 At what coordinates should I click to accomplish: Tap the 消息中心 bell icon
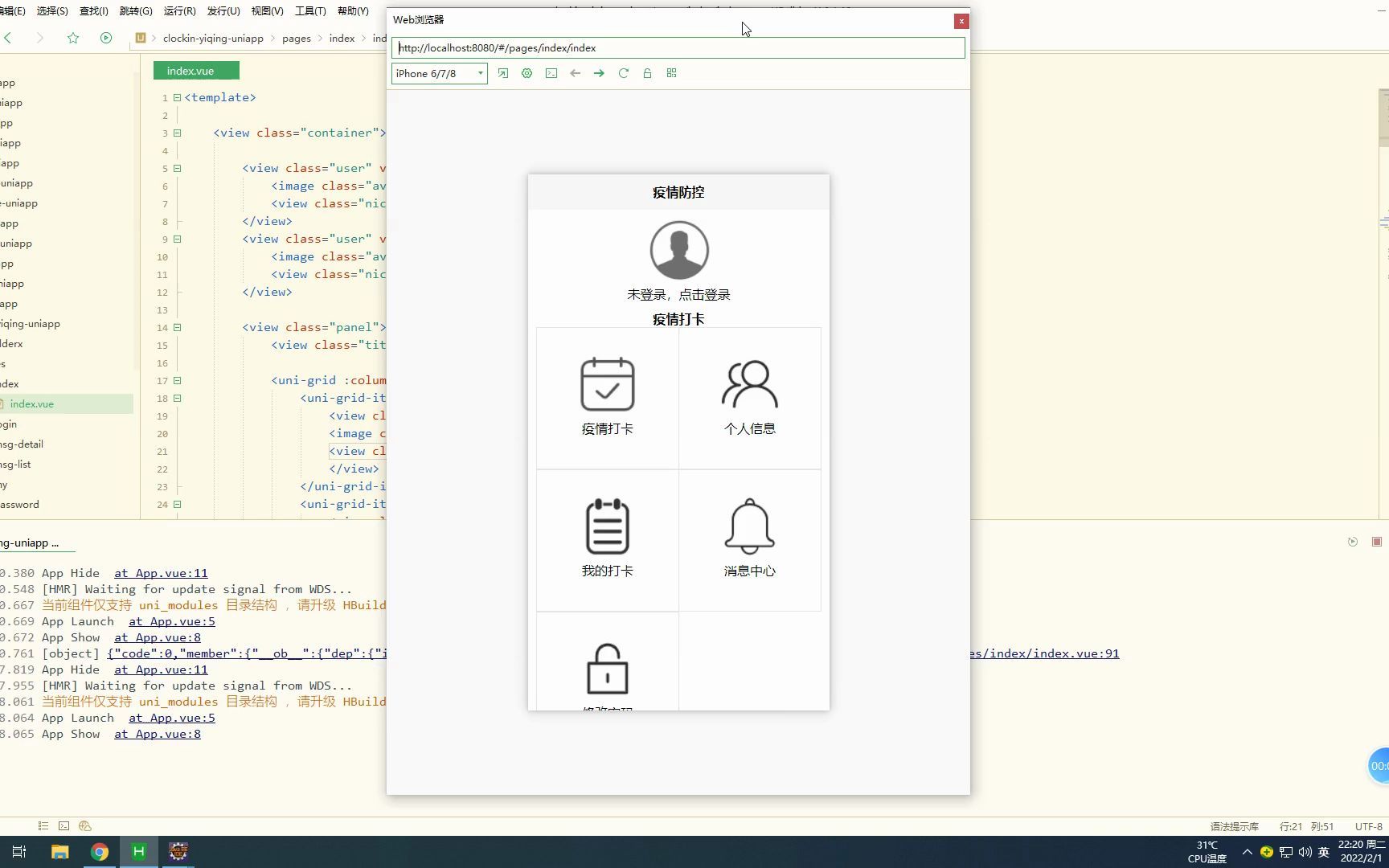(x=749, y=526)
